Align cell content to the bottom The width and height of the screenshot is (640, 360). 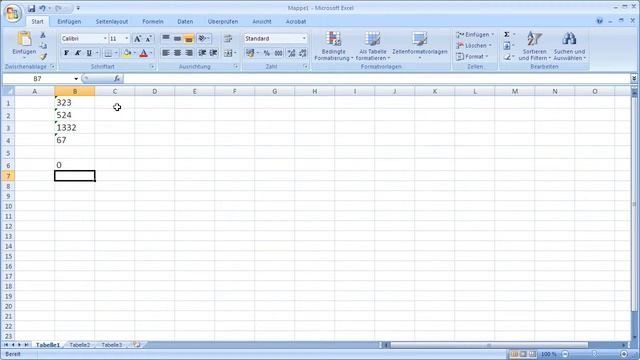pos(189,38)
